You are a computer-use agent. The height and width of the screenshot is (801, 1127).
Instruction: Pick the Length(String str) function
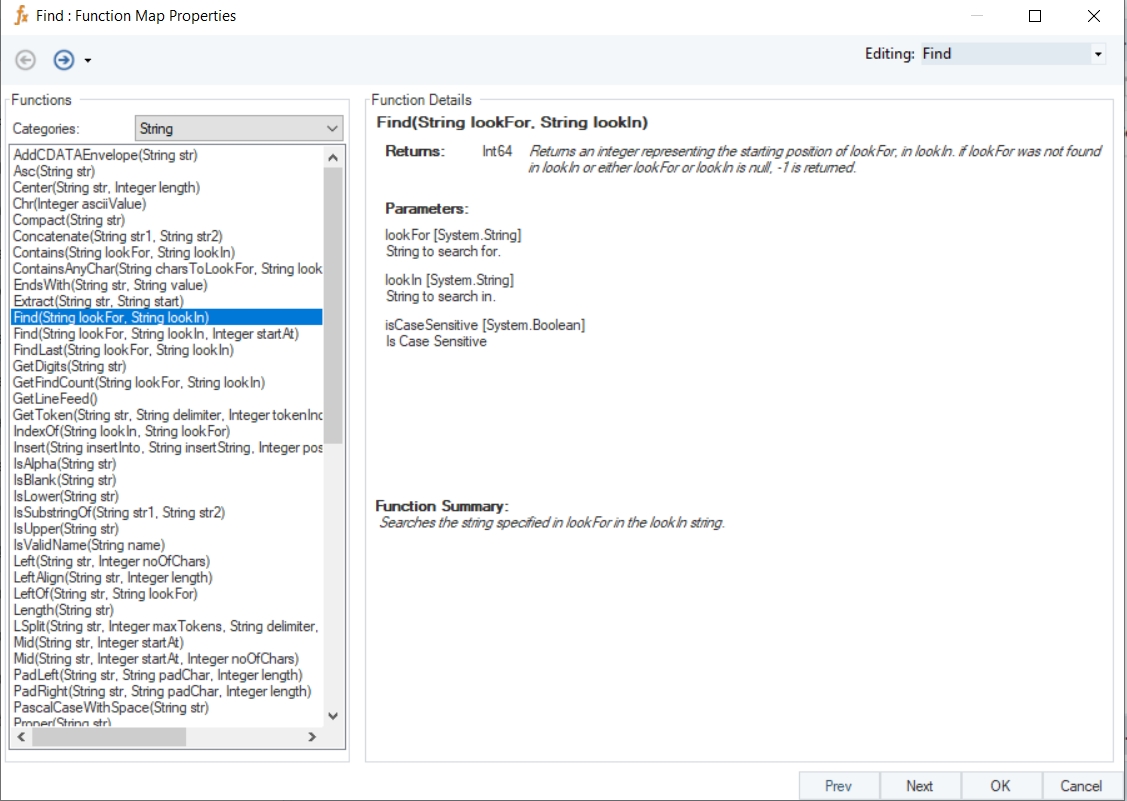click(x=63, y=610)
